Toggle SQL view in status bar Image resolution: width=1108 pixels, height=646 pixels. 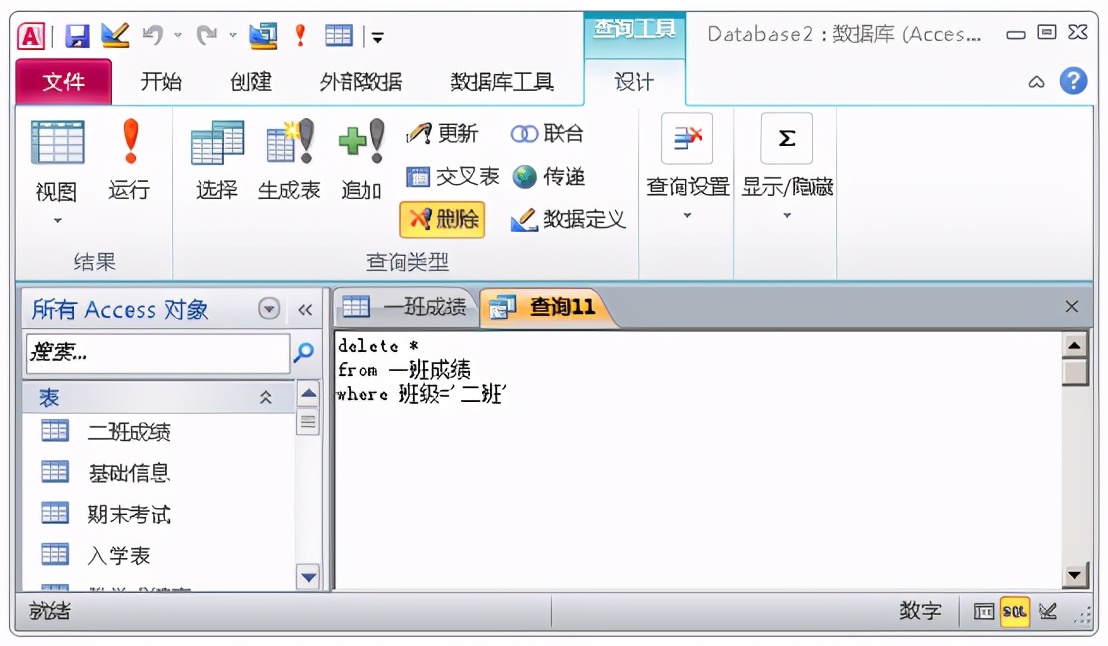point(1014,611)
